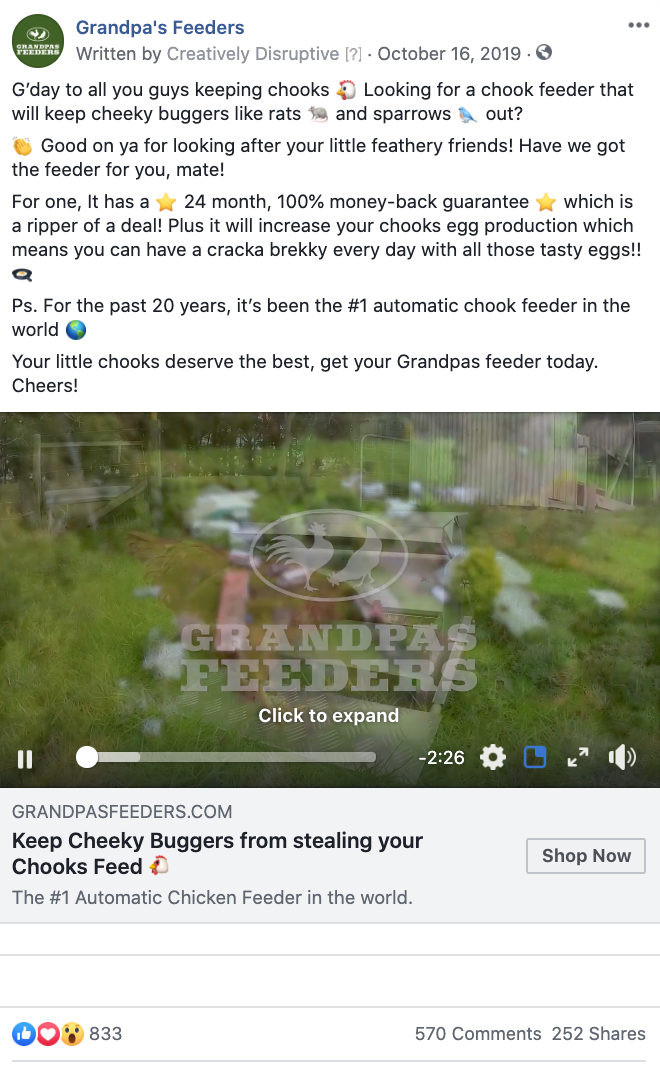Click the Grandpa's Feeders profile logo
Screen dimensions: 660x1068
38,41
